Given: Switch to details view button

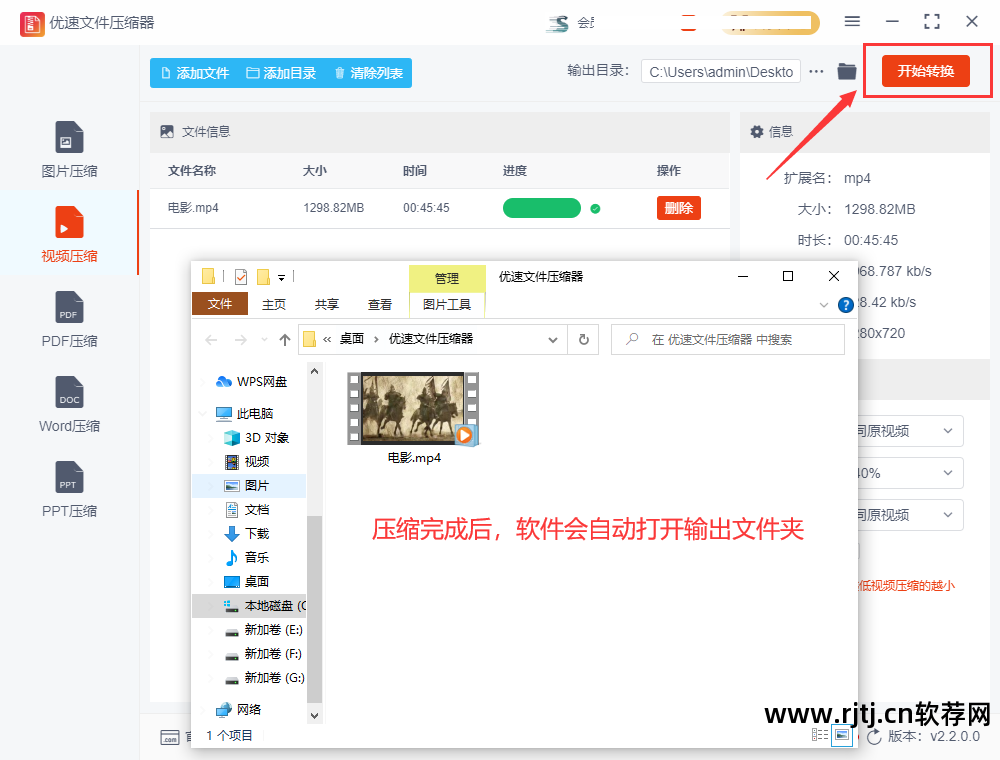Looking at the screenshot, I should pyautogui.click(x=820, y=735).
